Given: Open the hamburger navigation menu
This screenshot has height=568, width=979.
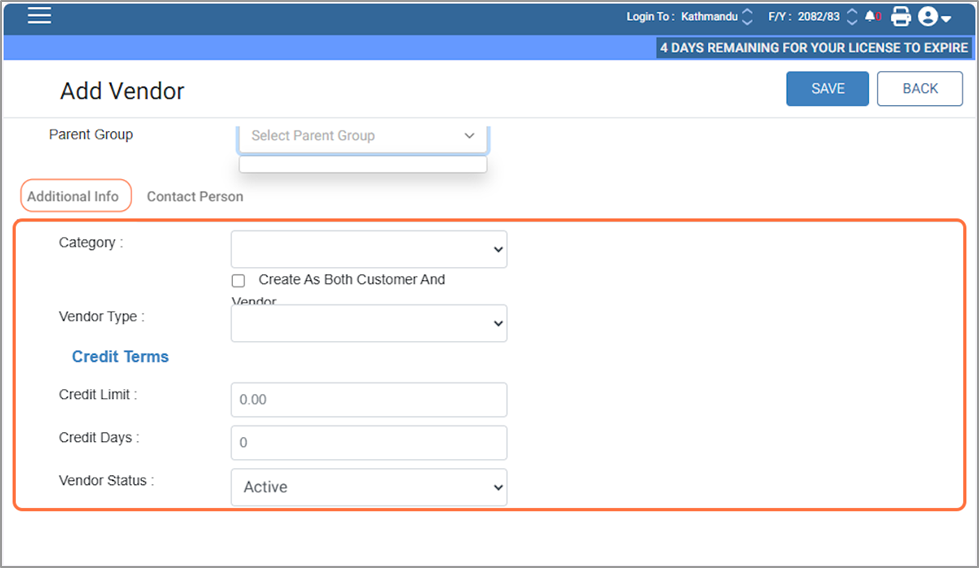Looking at the screenshot, I should 39,16.
